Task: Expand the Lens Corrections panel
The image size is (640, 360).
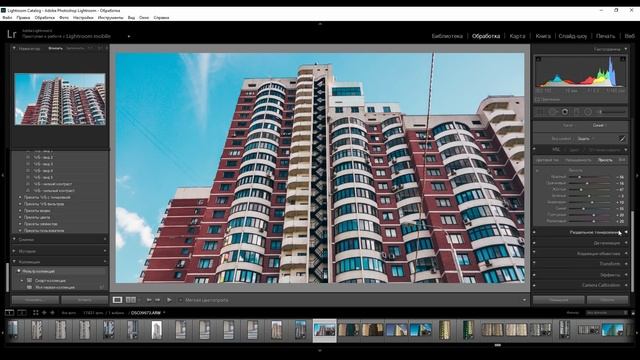Action: click(626, 253)
